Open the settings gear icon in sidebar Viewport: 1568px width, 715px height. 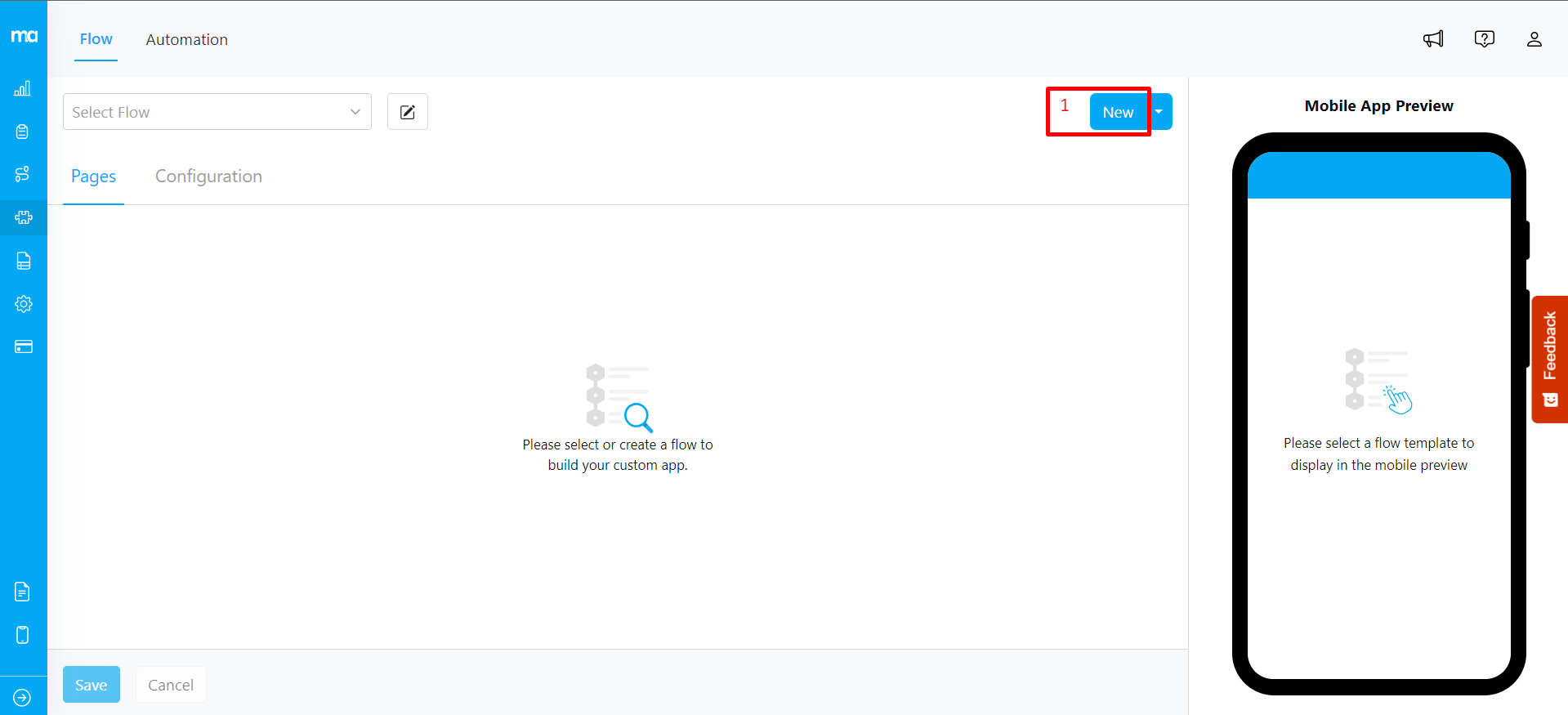coord(23,304)
